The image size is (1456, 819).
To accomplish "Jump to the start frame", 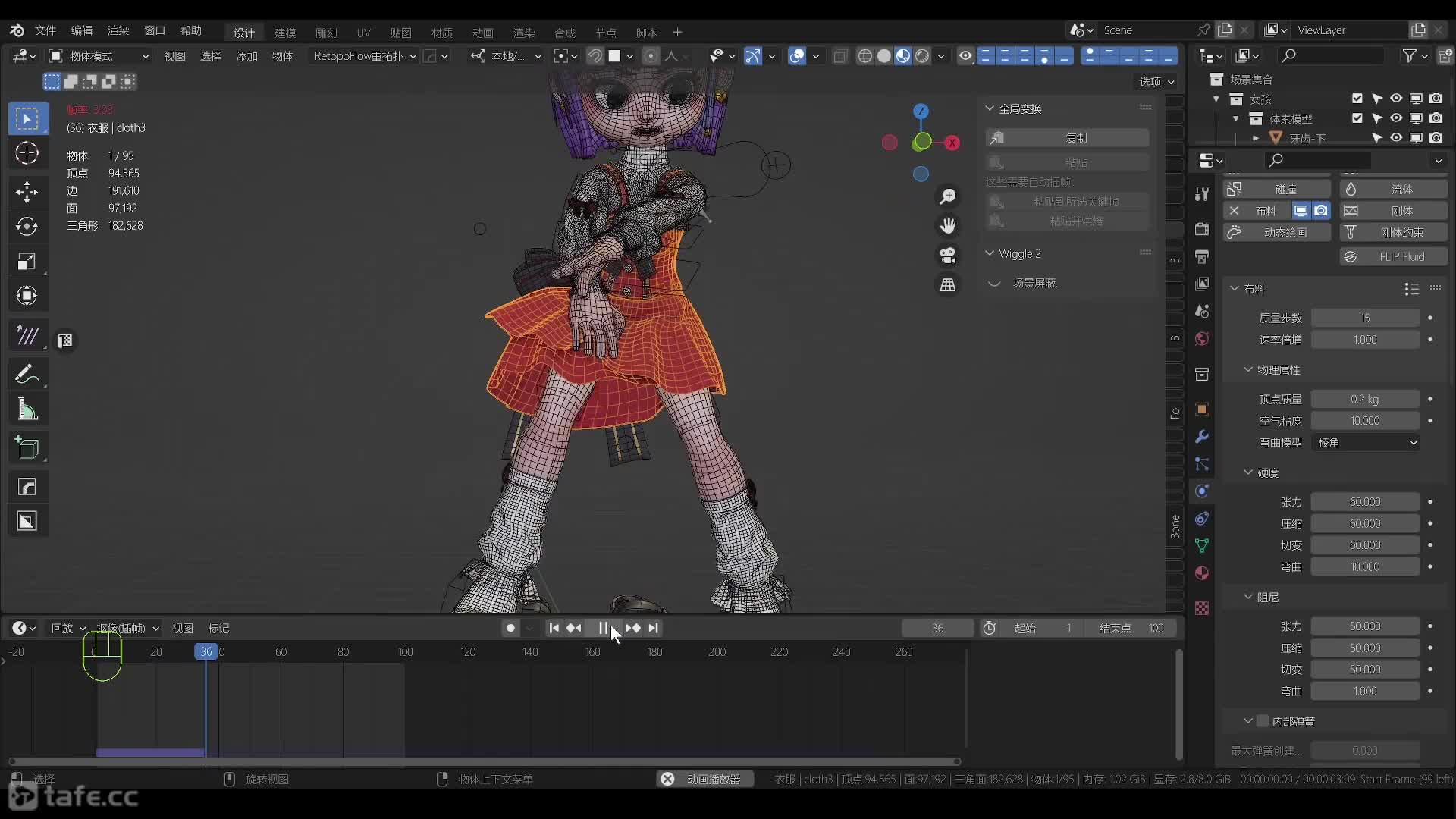I will (x=554, y=628).
